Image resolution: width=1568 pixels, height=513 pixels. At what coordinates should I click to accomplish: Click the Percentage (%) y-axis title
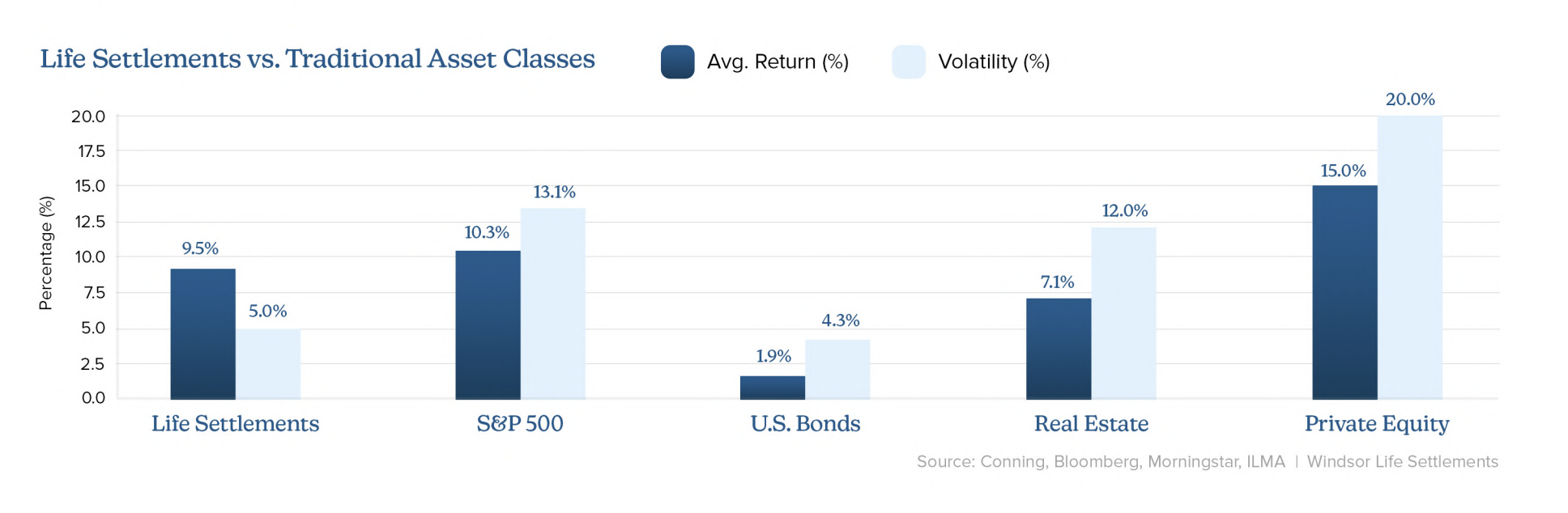pyautogui.click(x=46, y=253)
